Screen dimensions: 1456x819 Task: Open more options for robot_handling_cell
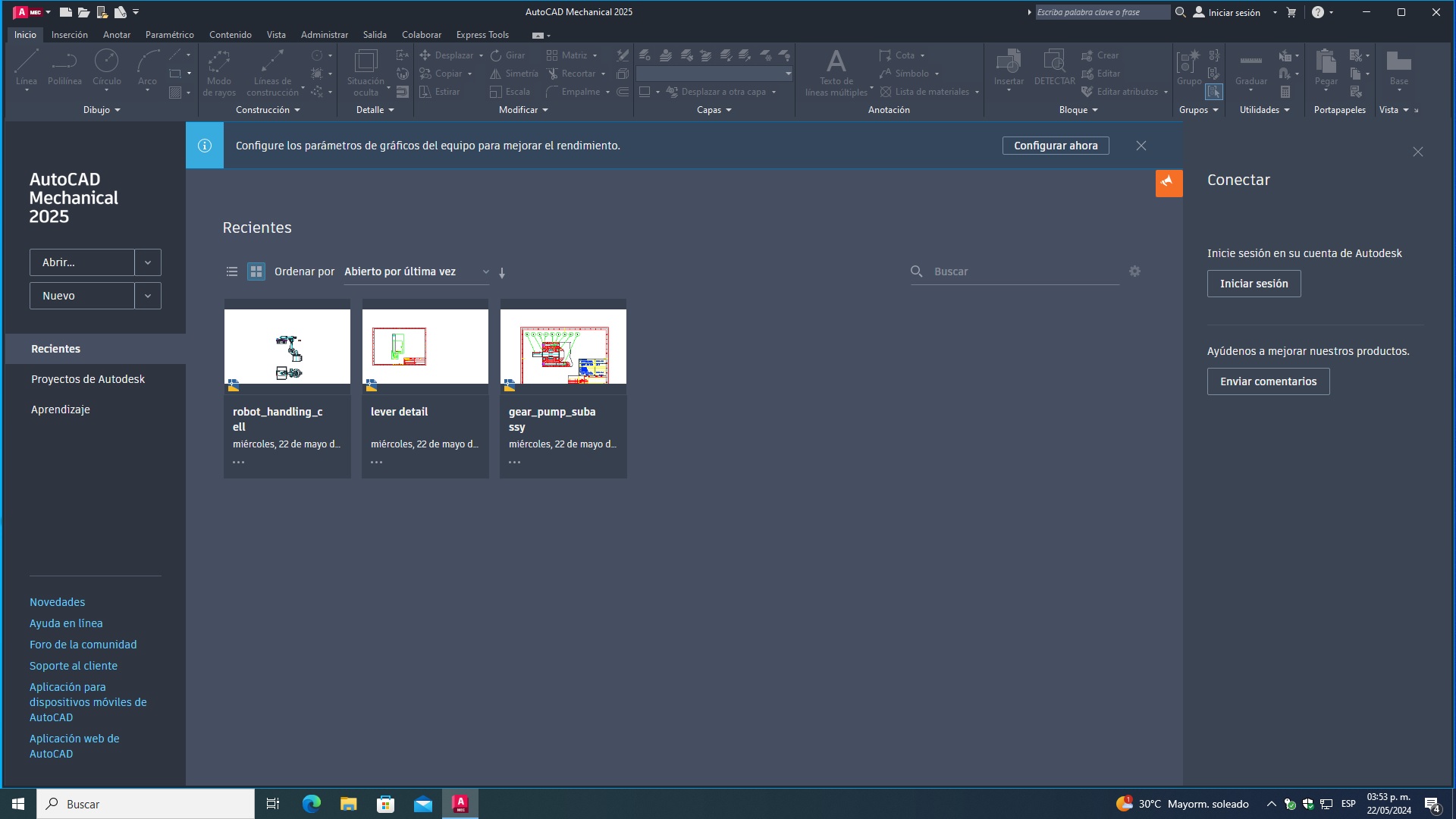(238, 462)
